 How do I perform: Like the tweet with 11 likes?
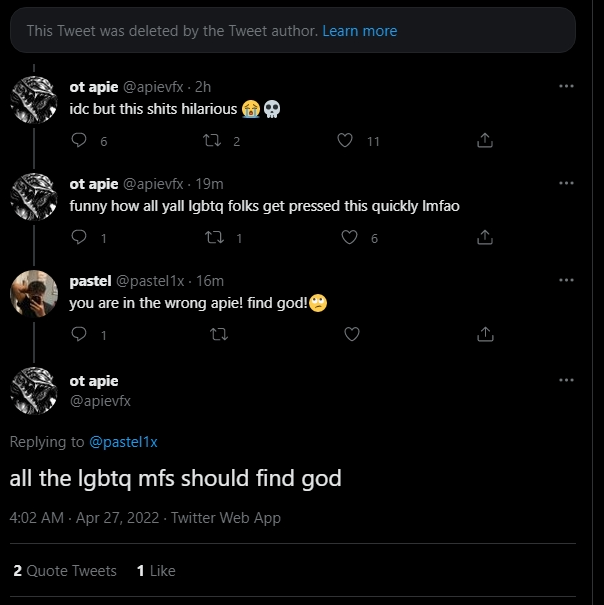click(x=345, y=141)
